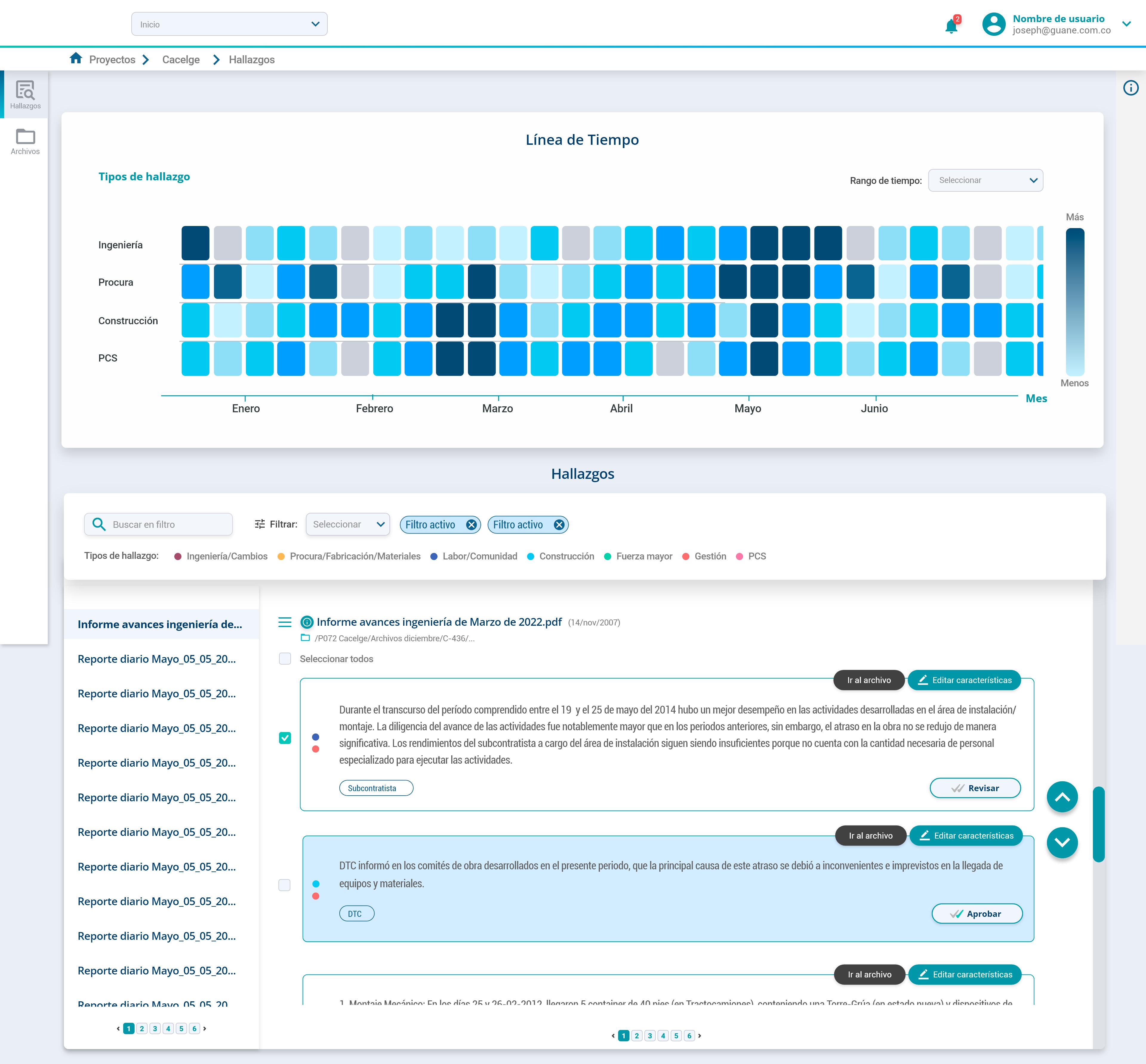Check the DTC finding's checkbox

pyautogui.click(x=284, y=885)
